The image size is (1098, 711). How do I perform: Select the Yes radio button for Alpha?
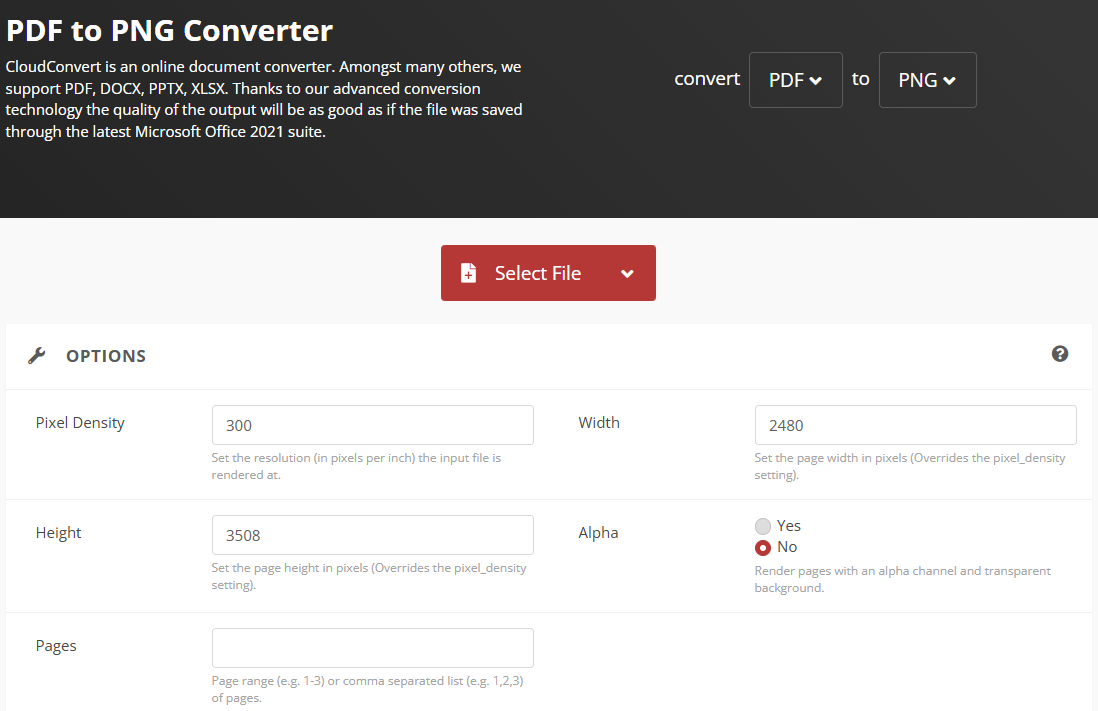point(763,526)
